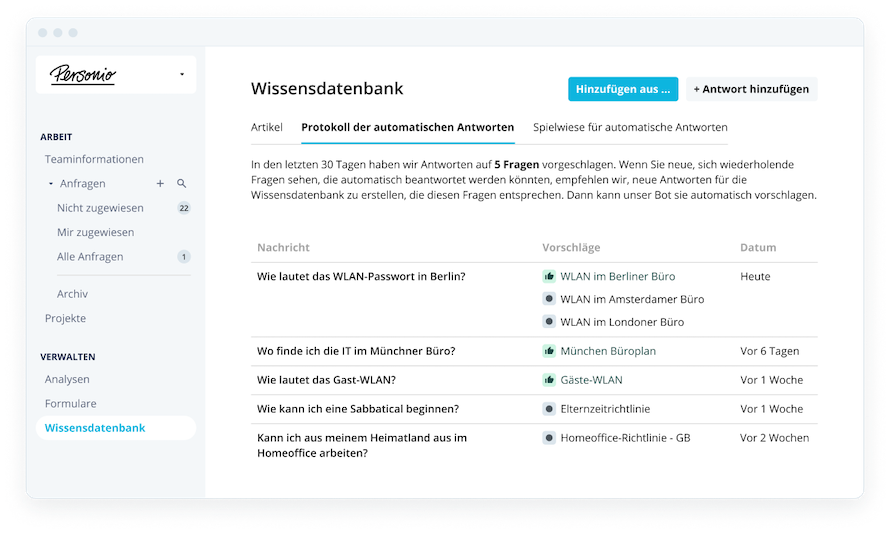The image size is (890, 533).
Task: Click the Vorschläge column header
Action: click(x=571, y=247)
